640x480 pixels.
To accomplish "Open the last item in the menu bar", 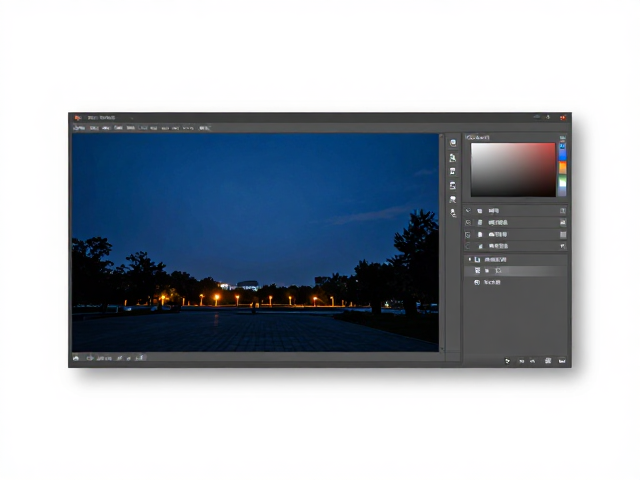I will coord(204,128).
